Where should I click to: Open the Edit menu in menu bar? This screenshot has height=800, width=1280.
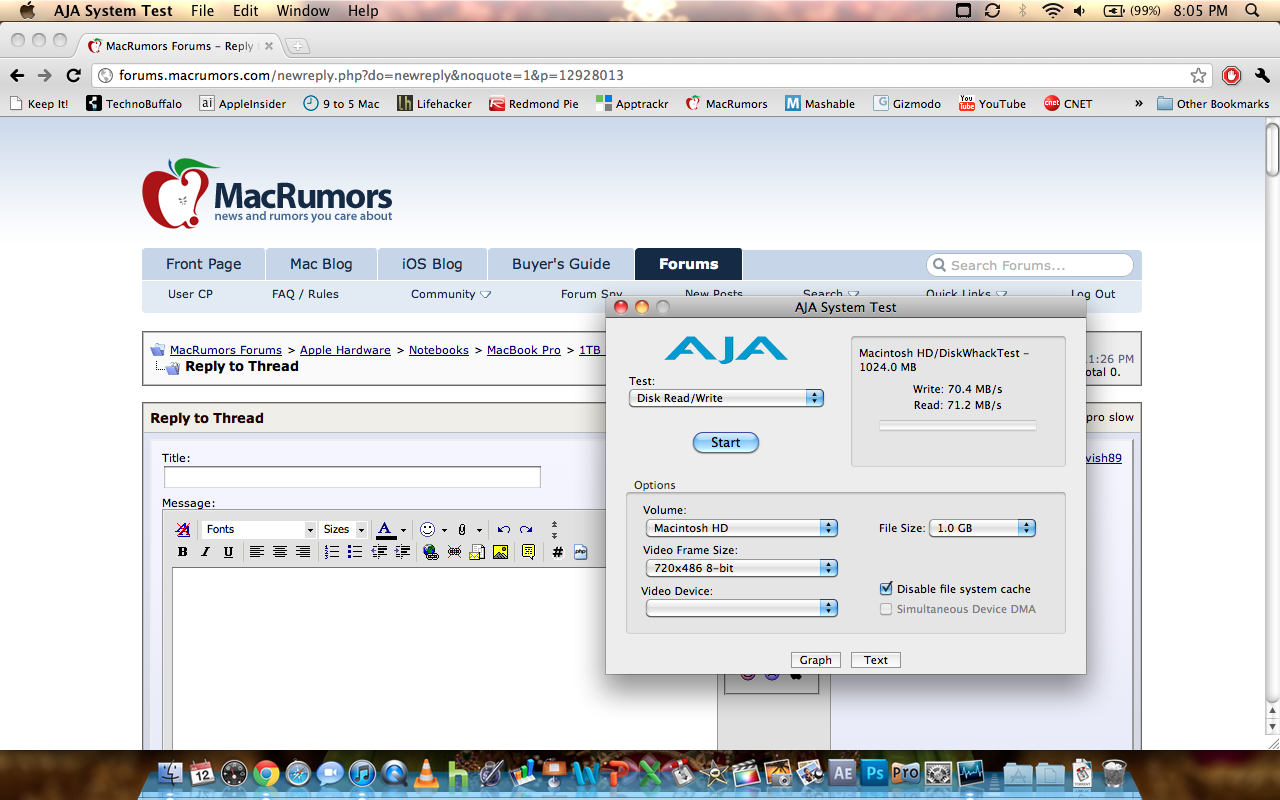coord(245,11)
